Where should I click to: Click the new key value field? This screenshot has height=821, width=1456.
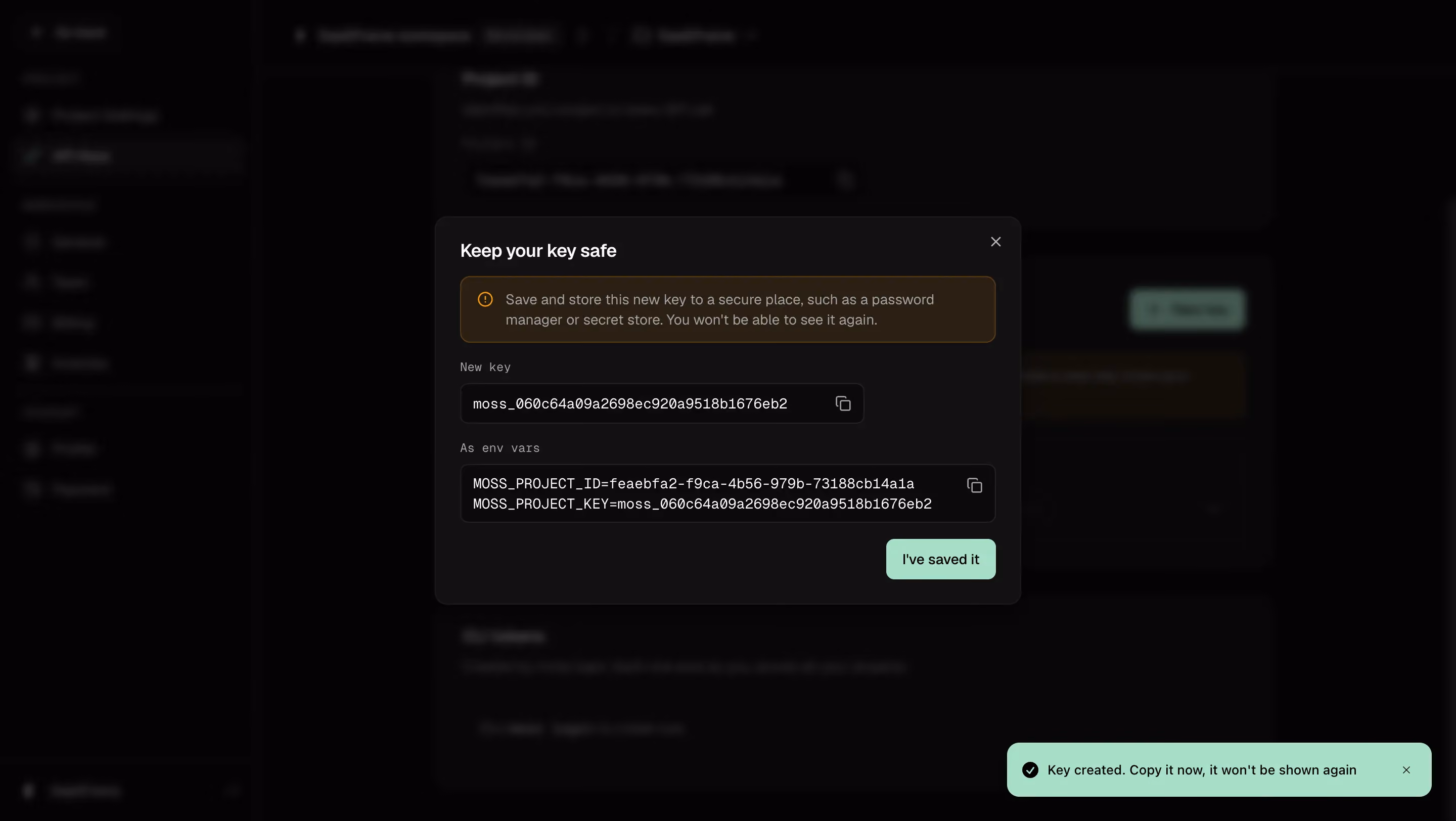(662, 403)
